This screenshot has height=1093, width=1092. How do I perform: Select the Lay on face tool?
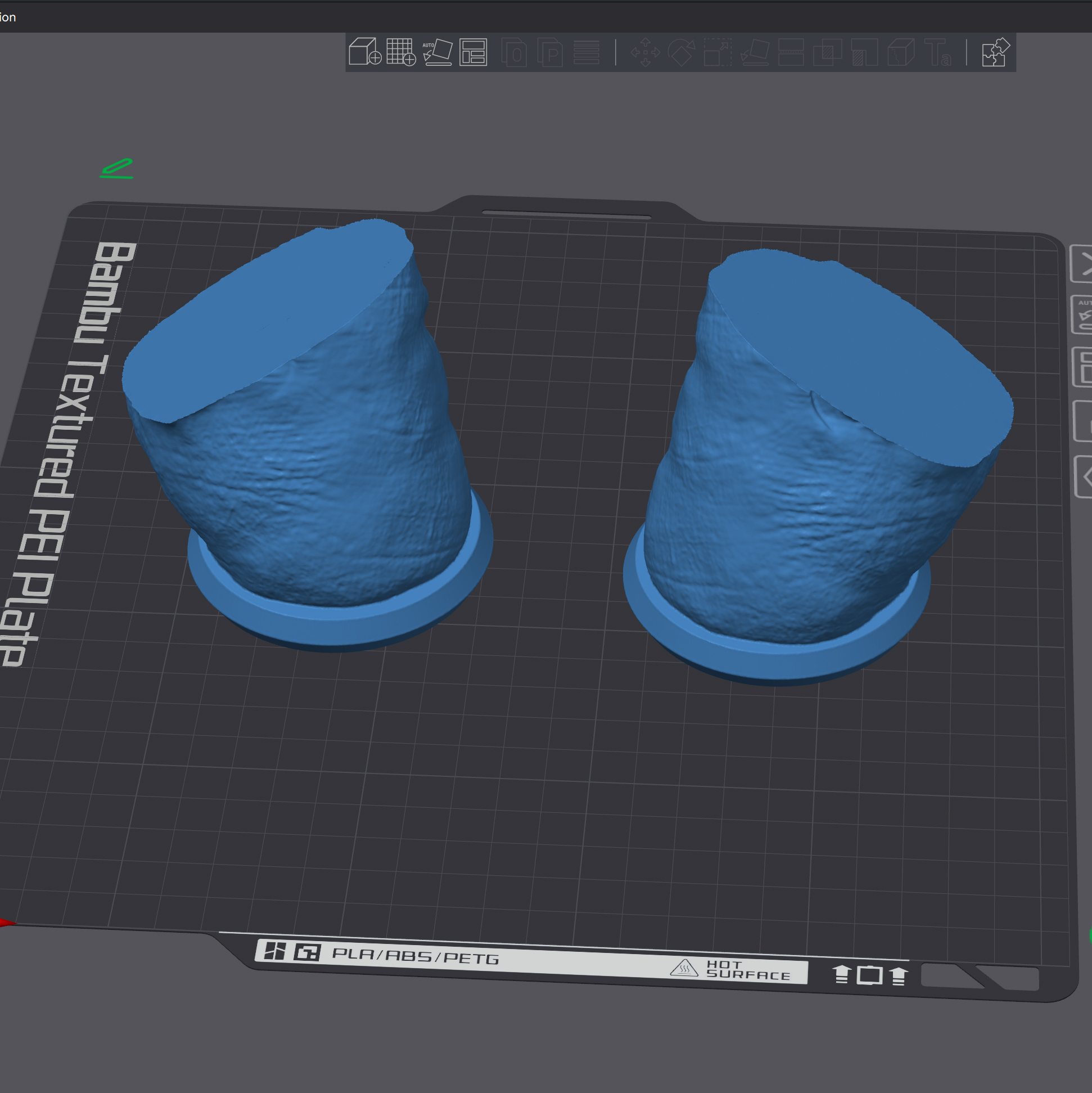[x=755, y=53]
